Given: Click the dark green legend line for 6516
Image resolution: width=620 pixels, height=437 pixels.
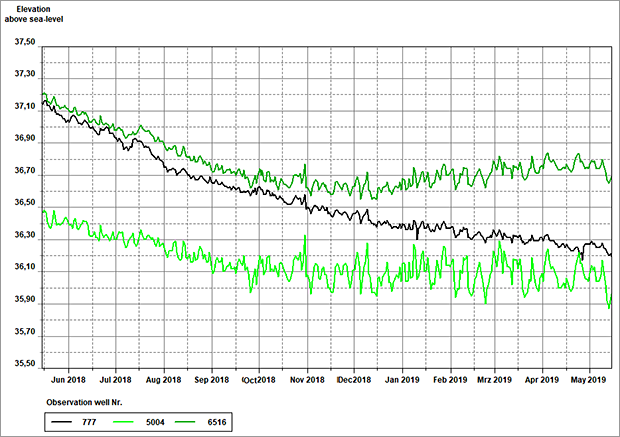Looking at the screenshot, I should (185, 422).
